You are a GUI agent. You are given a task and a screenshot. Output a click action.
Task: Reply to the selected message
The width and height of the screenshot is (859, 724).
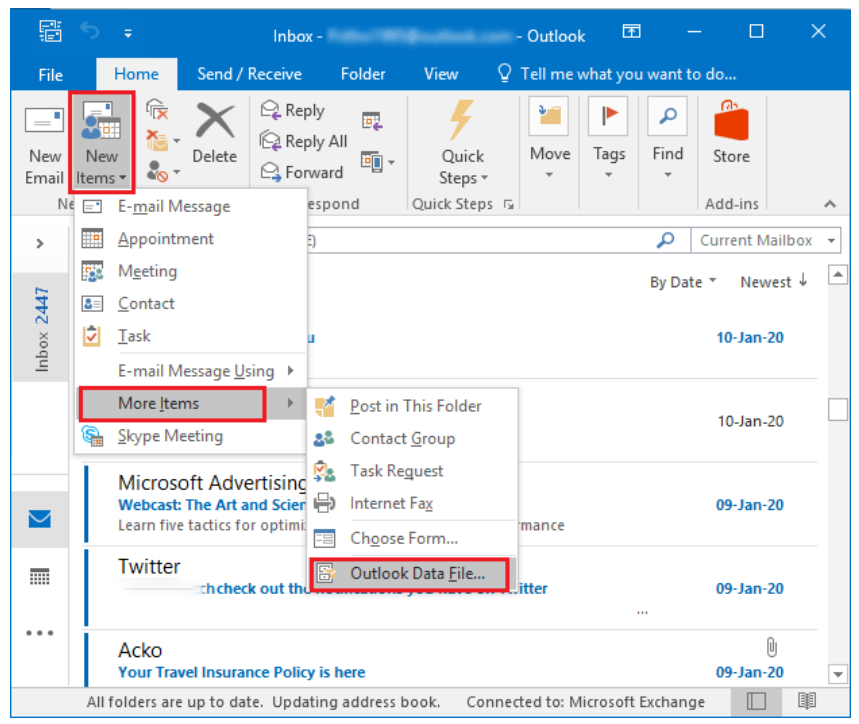point(293,110)
